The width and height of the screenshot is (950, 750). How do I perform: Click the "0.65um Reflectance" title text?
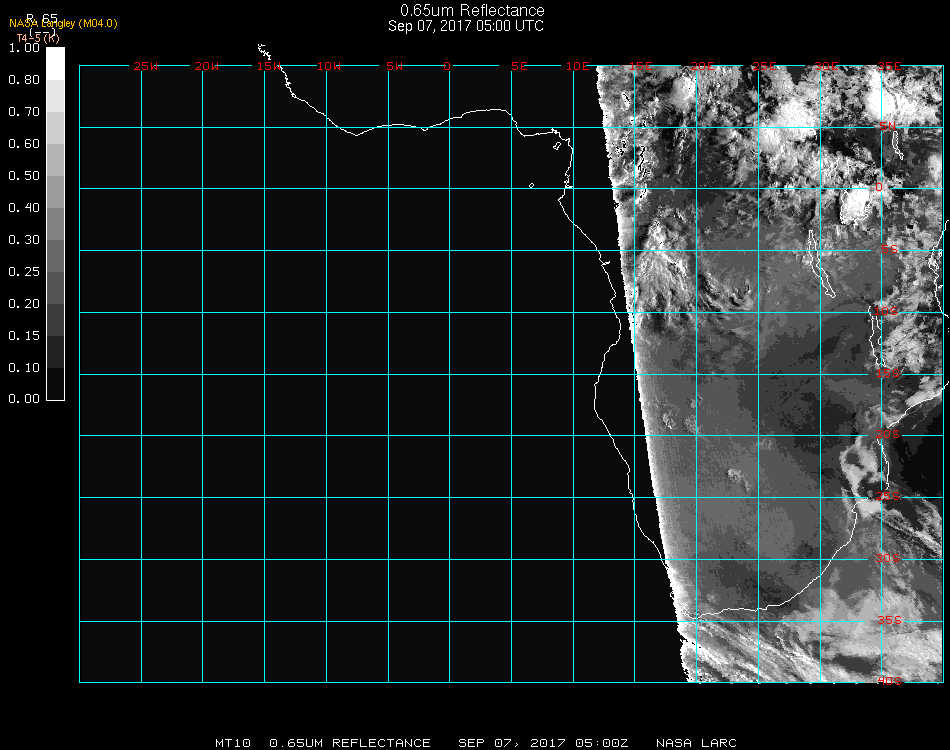click(472, 10)
